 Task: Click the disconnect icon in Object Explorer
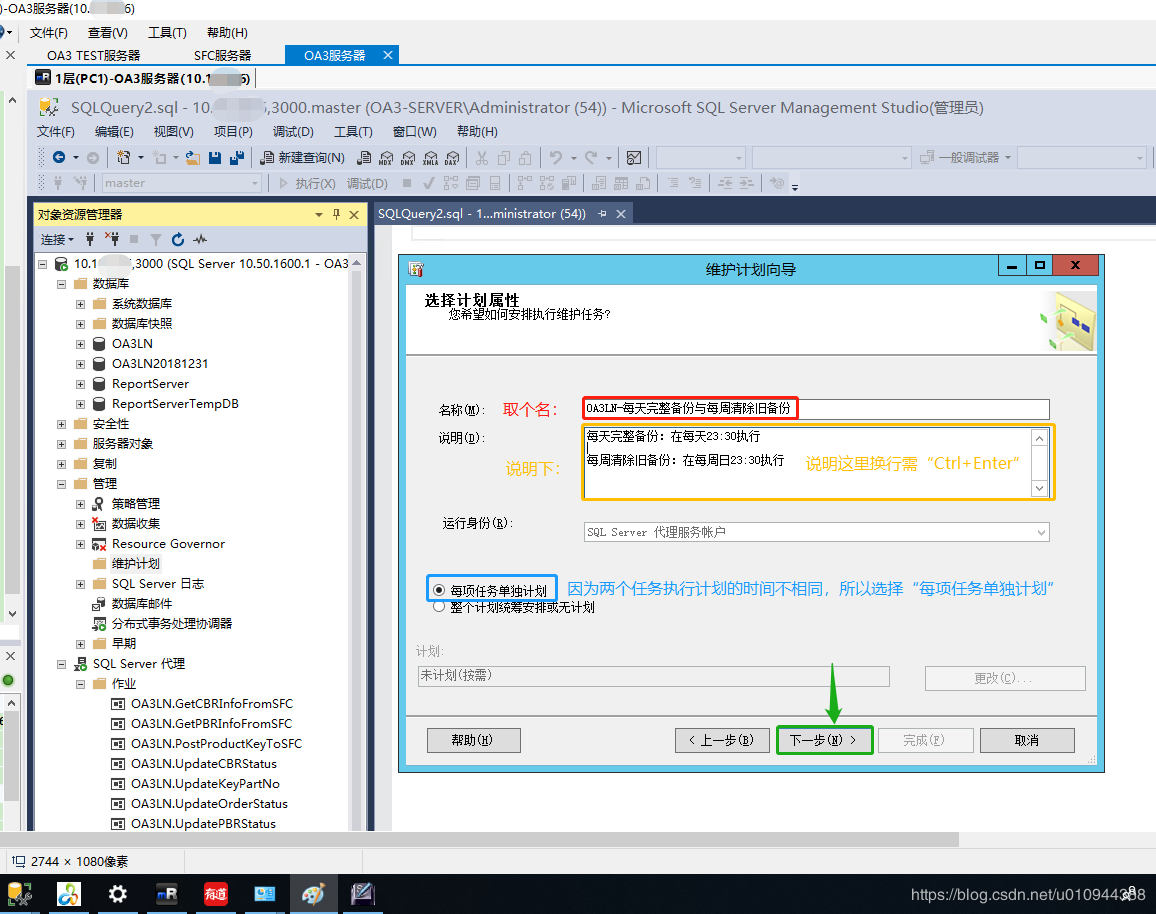click(112, 238)
